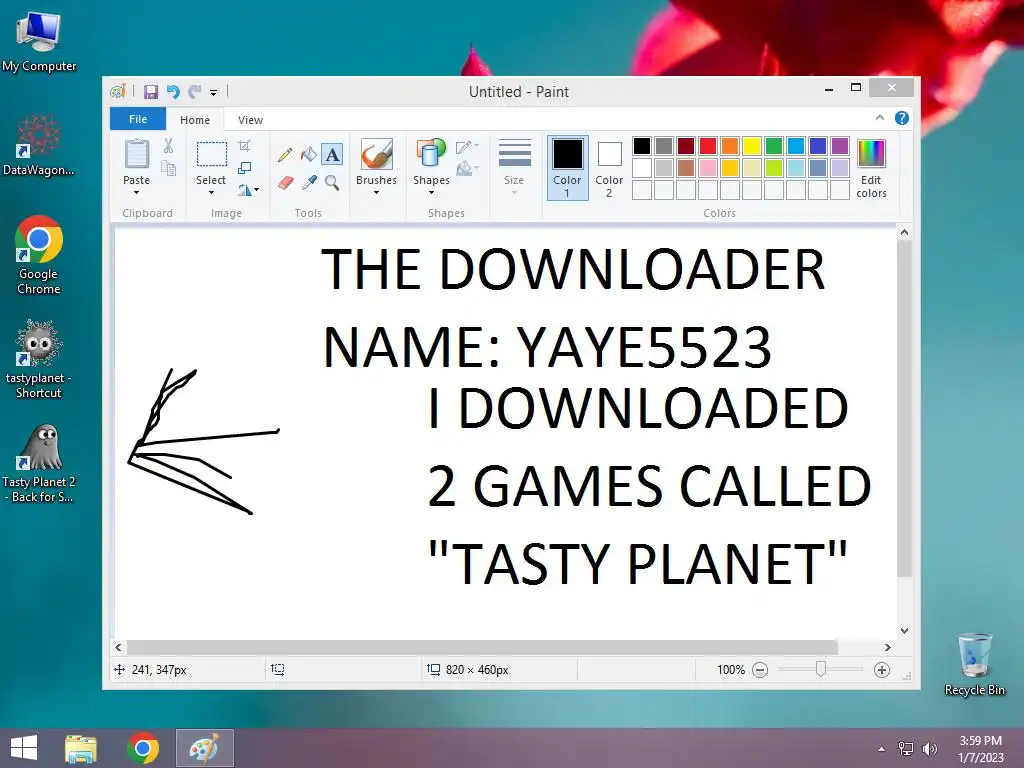This screenshot has width=1024, height=768.
Task: Click the zoom slider handle
Action: pos(821,669)
